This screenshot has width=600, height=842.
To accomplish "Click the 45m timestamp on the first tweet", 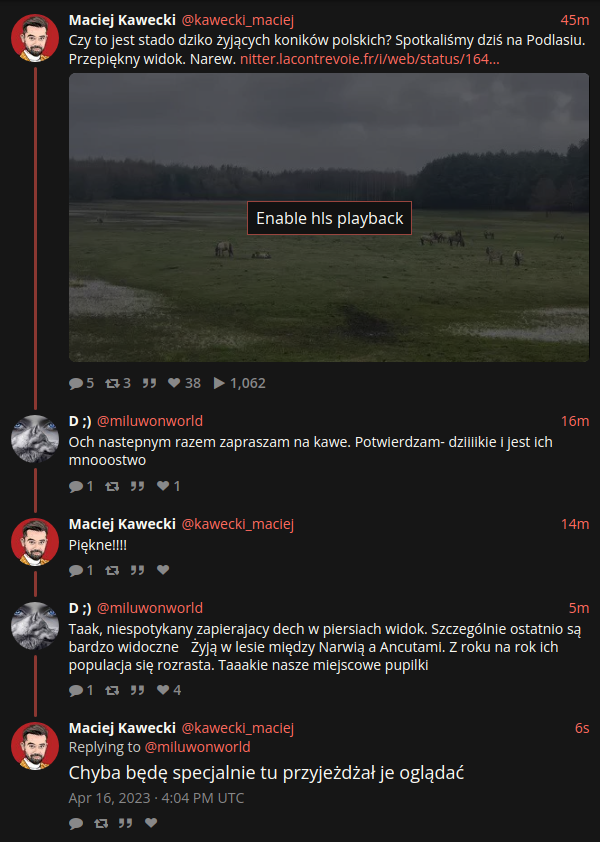I will (575, 20).
